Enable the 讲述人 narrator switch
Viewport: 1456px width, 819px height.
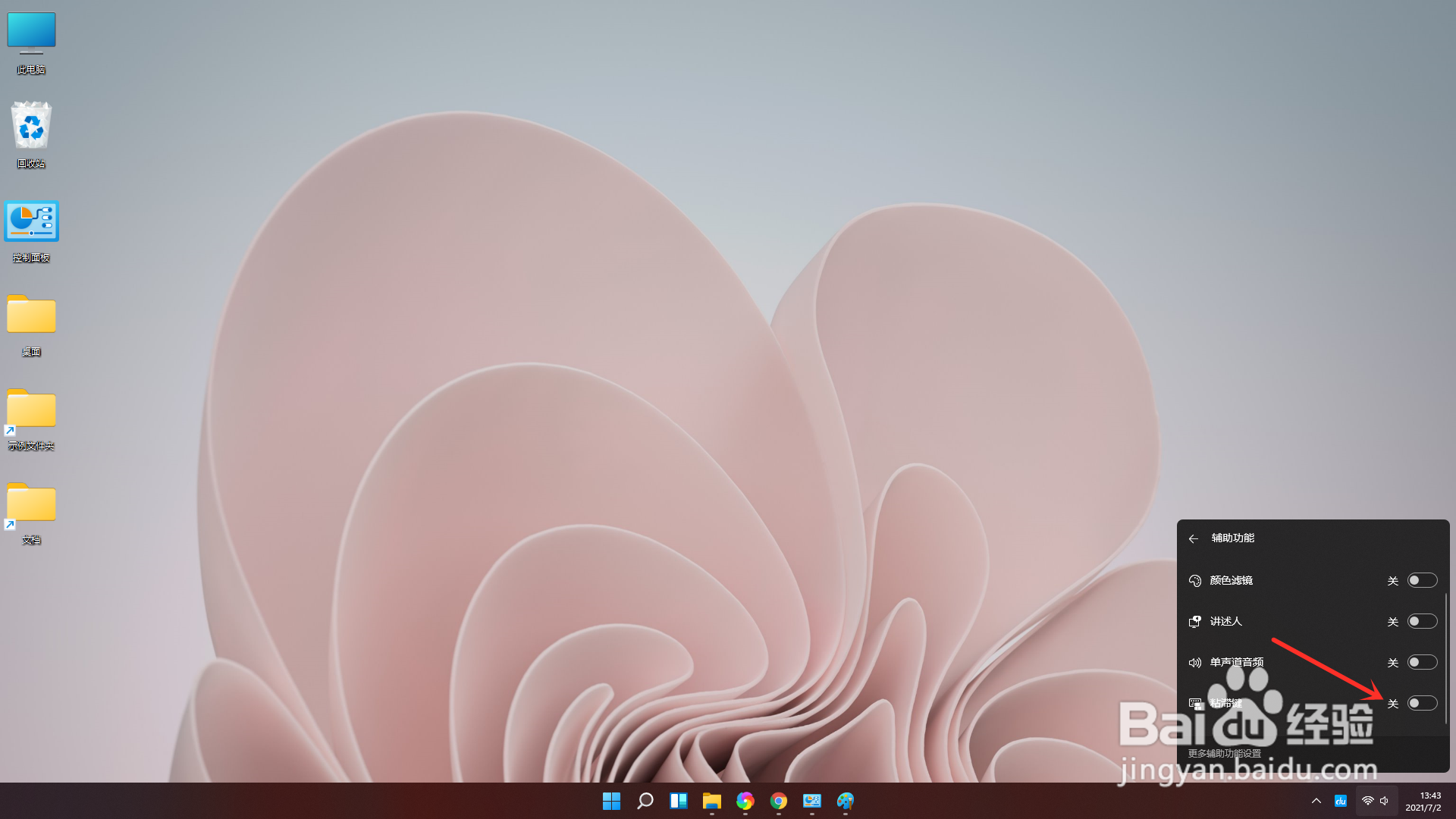point(1422,621)
